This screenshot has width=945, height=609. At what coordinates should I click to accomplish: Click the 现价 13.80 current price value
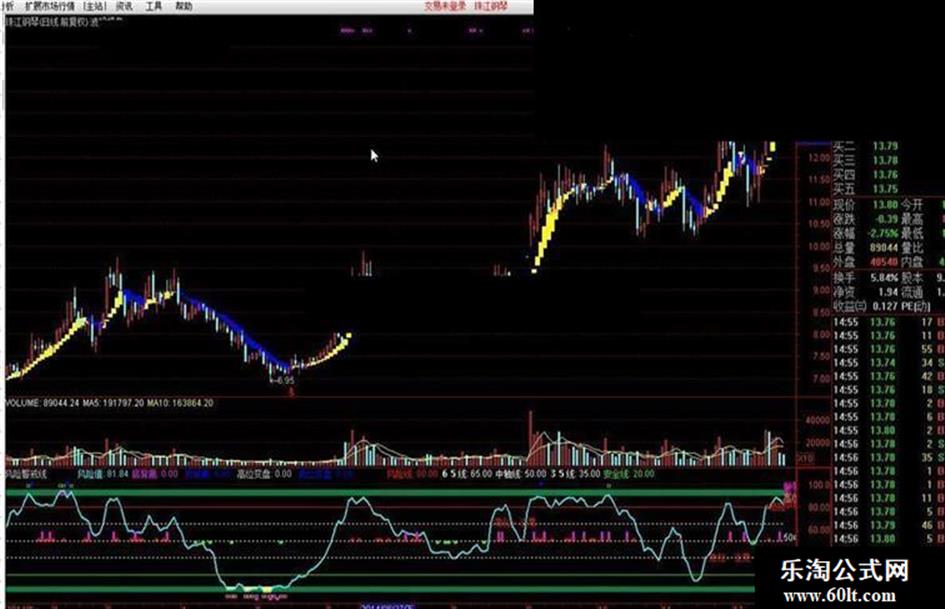pyautogui.click(x=885, y=204)
